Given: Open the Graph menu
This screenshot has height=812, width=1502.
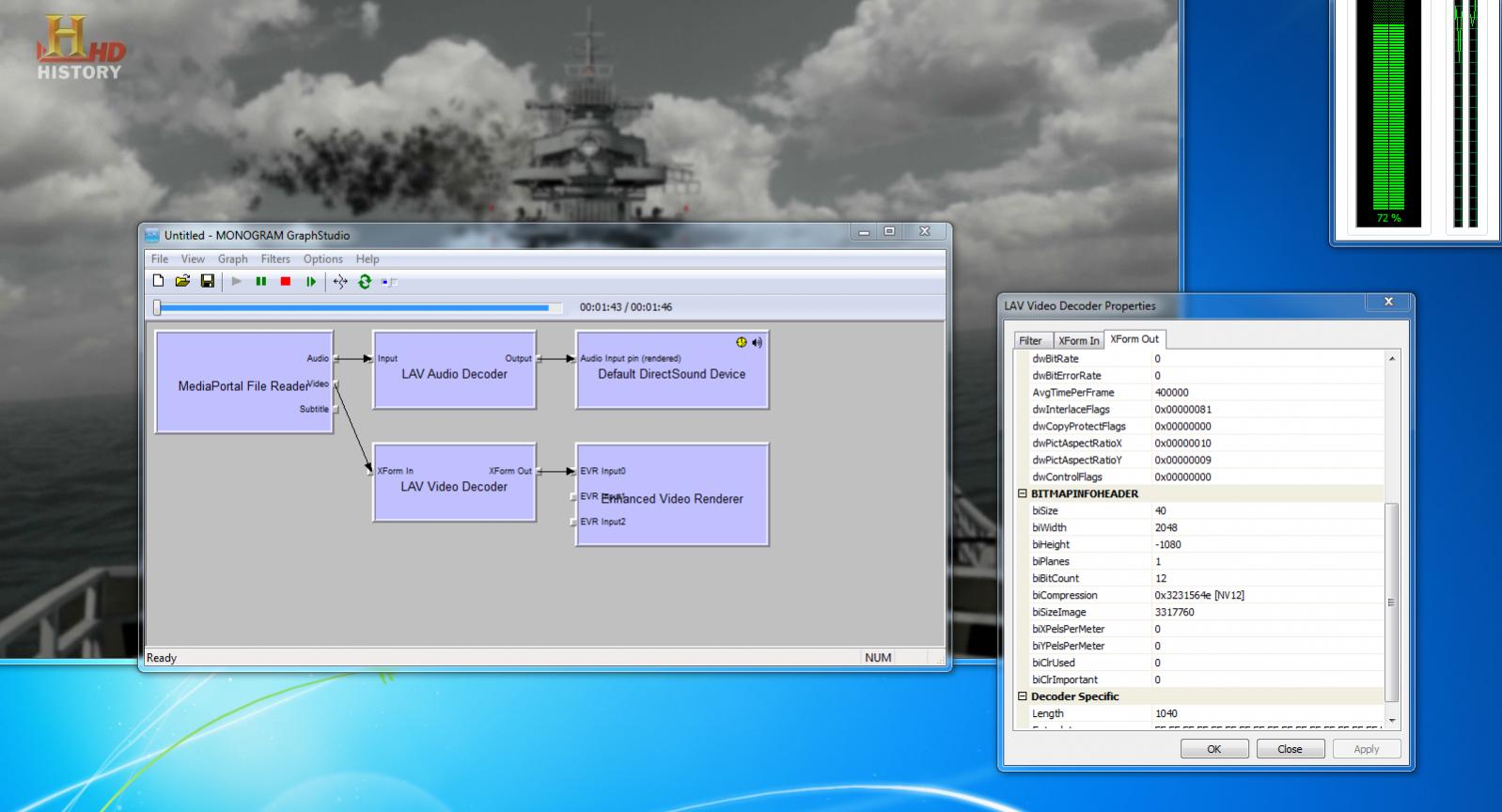Looking at the screenshot, I should click(x=232, y=258).
